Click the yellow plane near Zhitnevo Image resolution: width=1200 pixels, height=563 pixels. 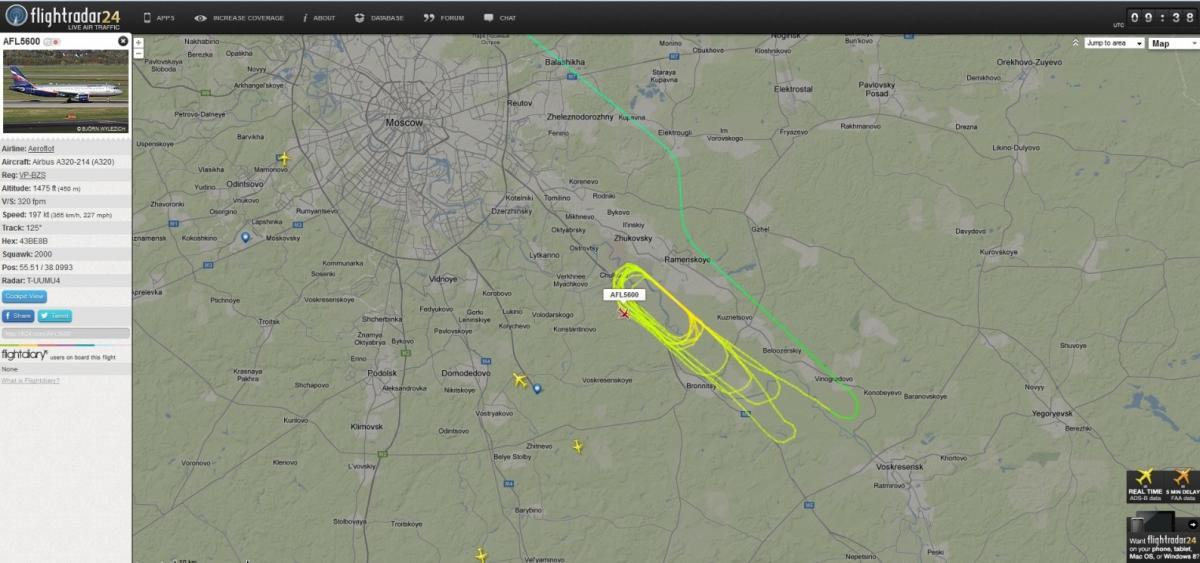click(577, 446)
